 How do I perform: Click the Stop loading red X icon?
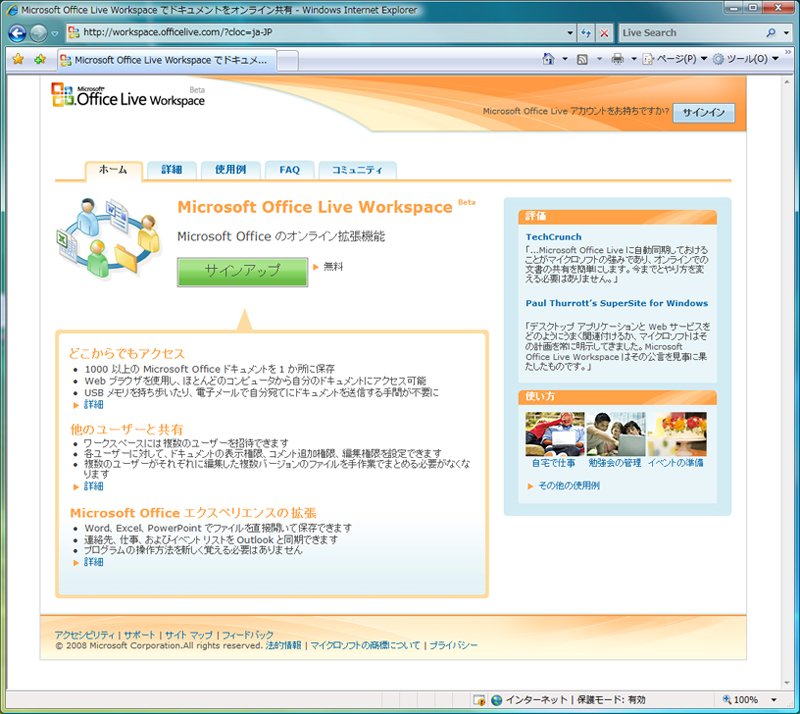604,33
